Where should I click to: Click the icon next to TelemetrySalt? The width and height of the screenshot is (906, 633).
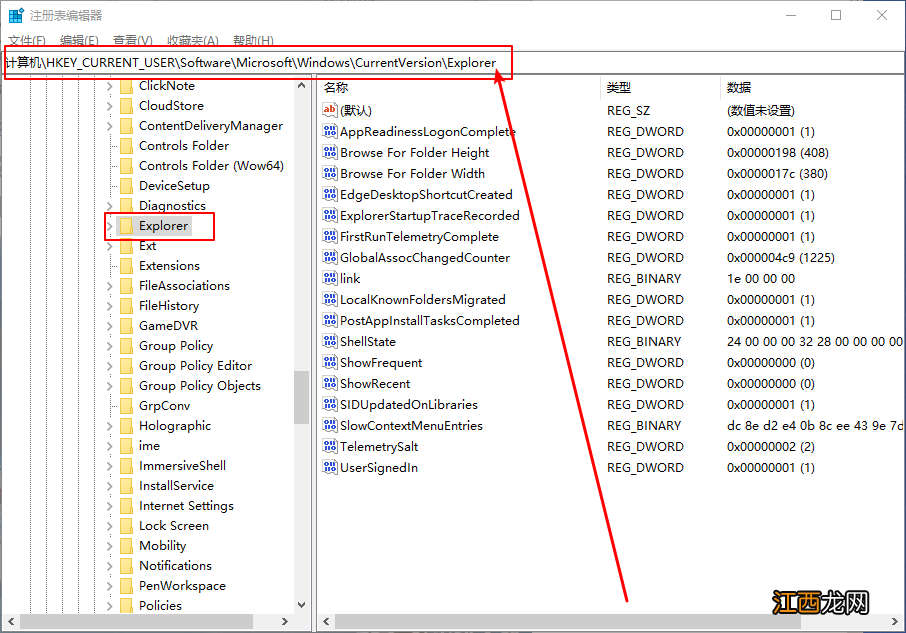pos(330,447)
